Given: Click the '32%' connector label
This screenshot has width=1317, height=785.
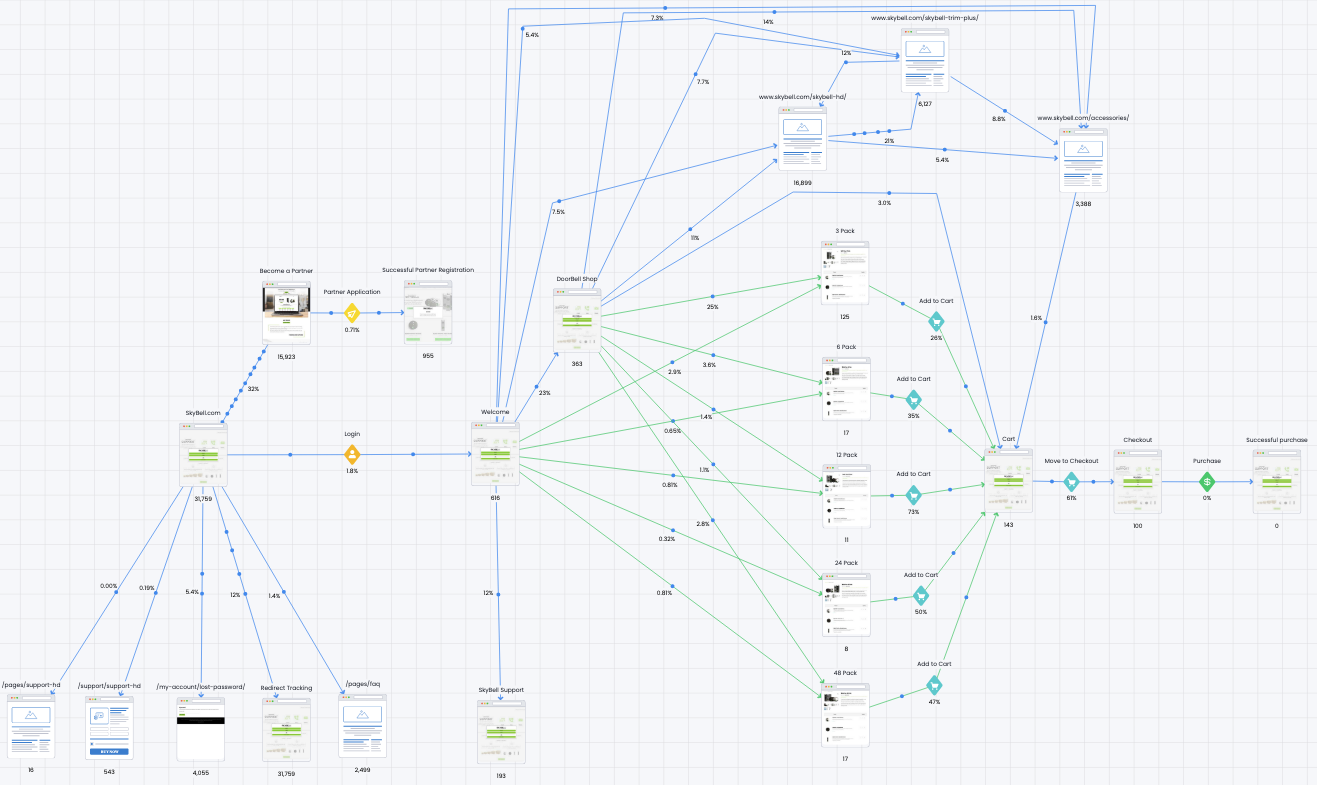Looking at the screenshot, I should tap(253, 390).
